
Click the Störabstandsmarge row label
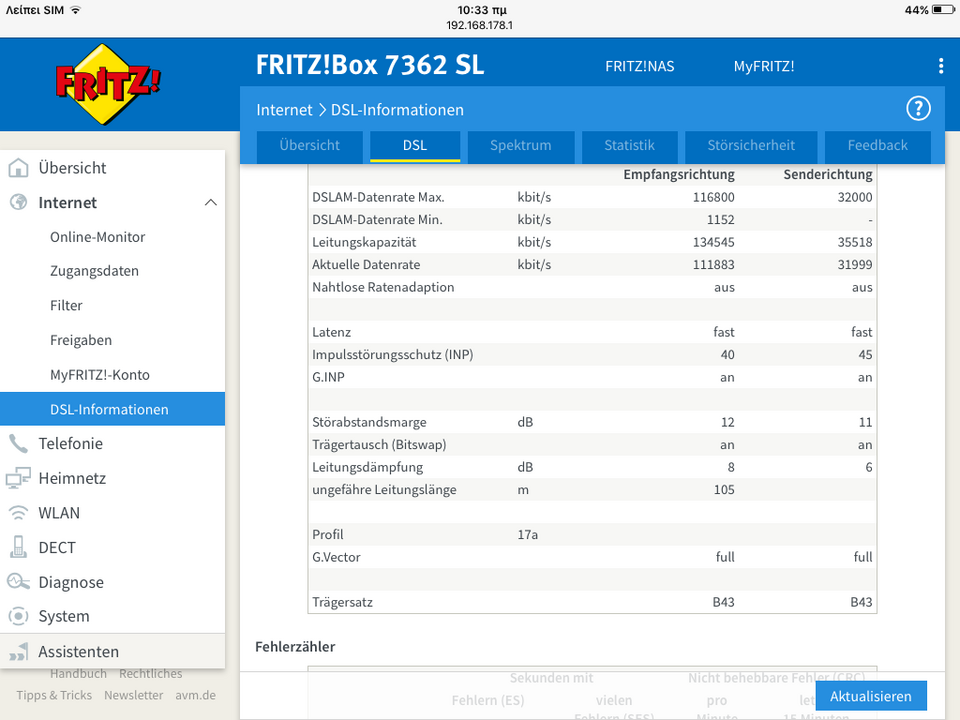(x=369, y=422)
